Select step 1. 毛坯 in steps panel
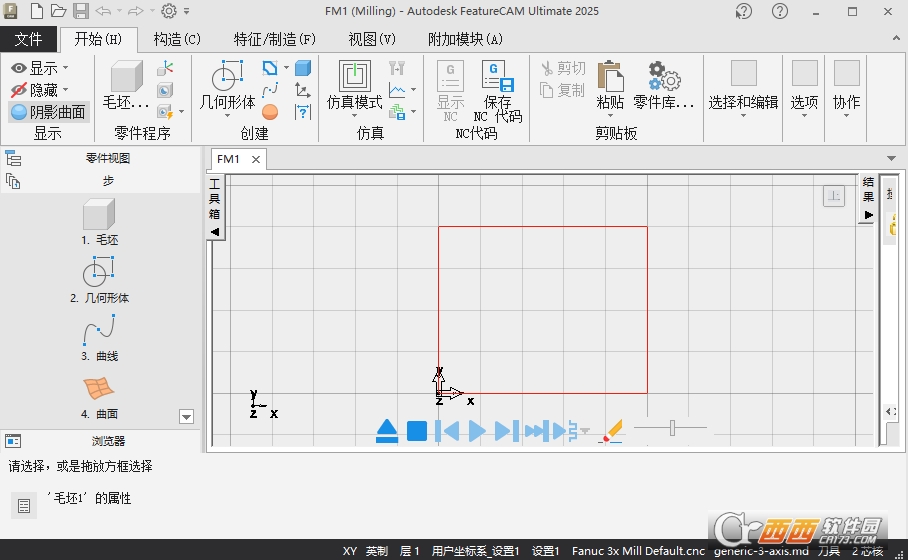Viewport: 908px width, 560px height. click(99, 222)
